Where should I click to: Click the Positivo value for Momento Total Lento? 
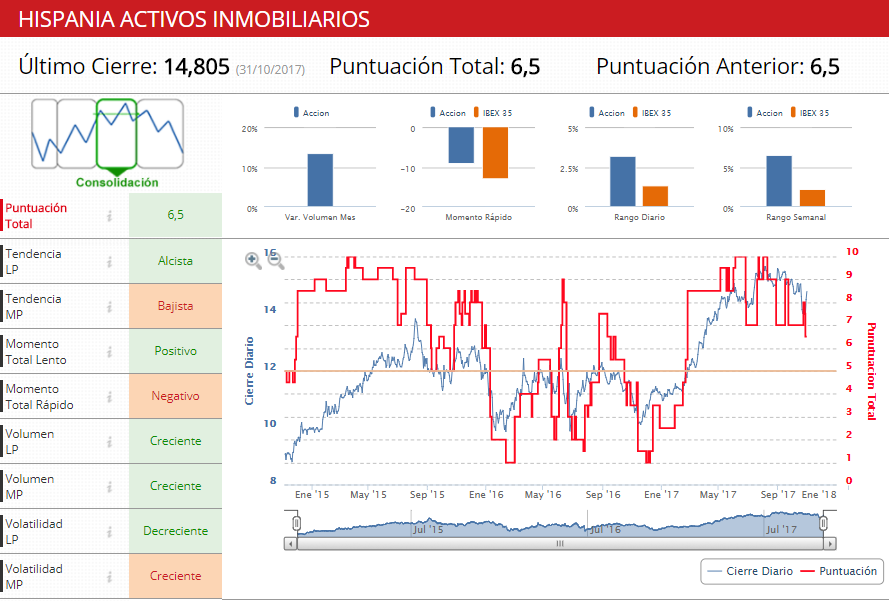(175, 352)
